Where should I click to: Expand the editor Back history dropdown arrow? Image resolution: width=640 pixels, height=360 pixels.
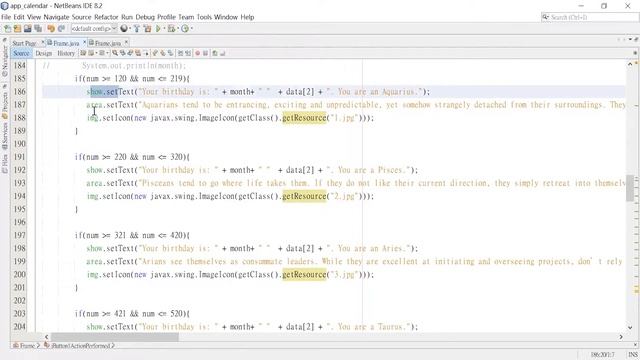point(96,53)
